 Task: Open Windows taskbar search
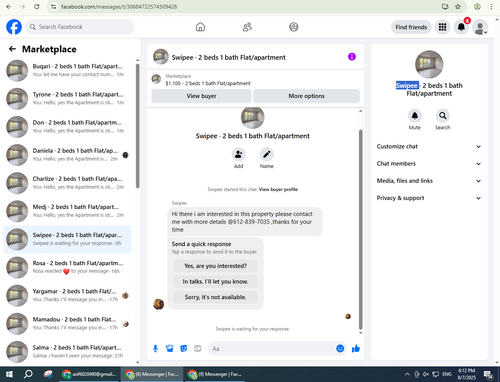pos(28,374)
